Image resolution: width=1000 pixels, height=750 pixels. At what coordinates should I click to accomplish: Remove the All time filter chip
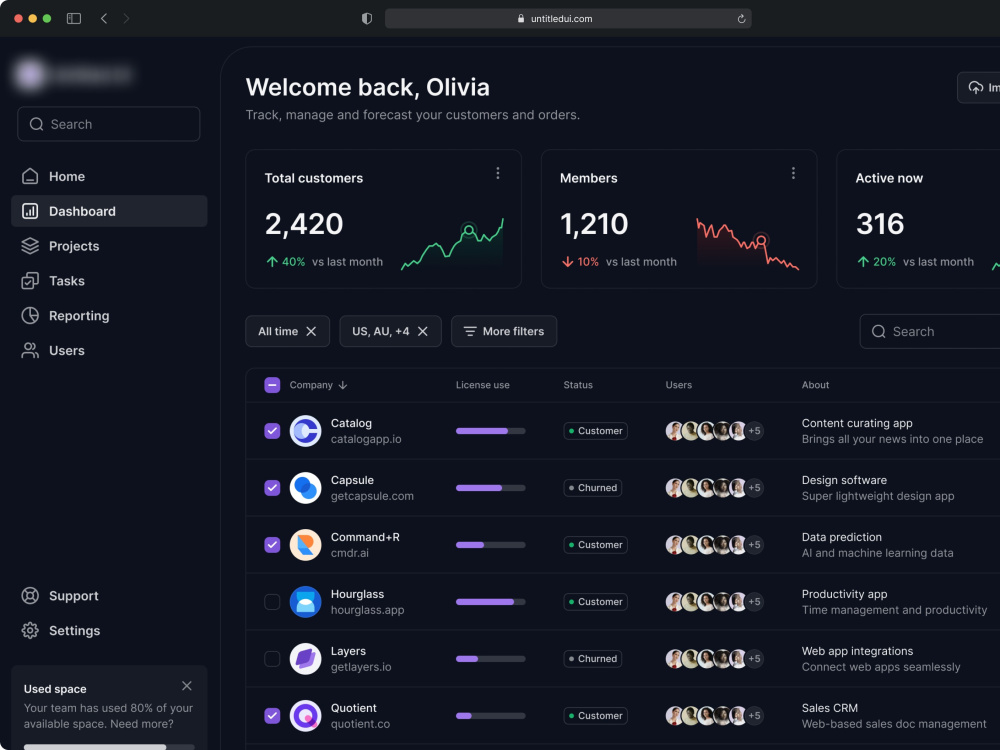310,331
